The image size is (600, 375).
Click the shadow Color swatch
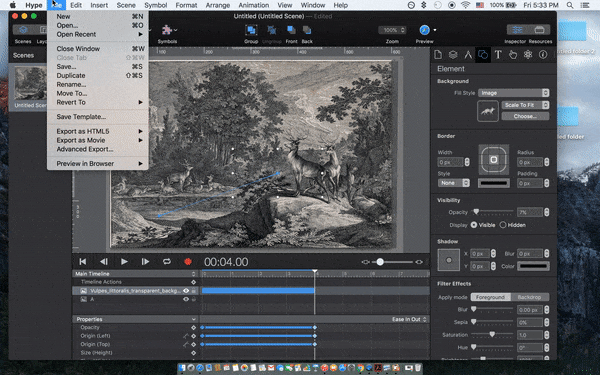[x=533, y=266]
